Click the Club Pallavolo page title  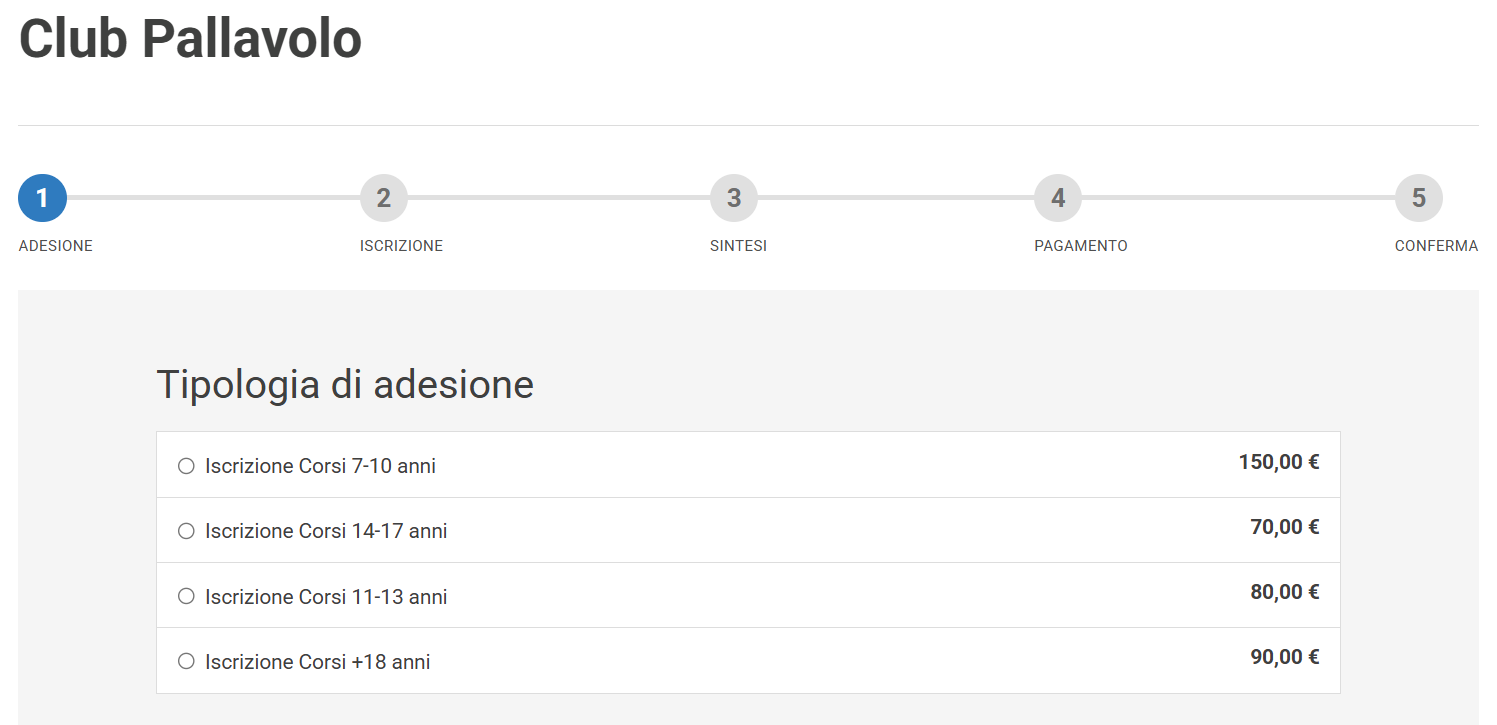click(x=190, y=40)
